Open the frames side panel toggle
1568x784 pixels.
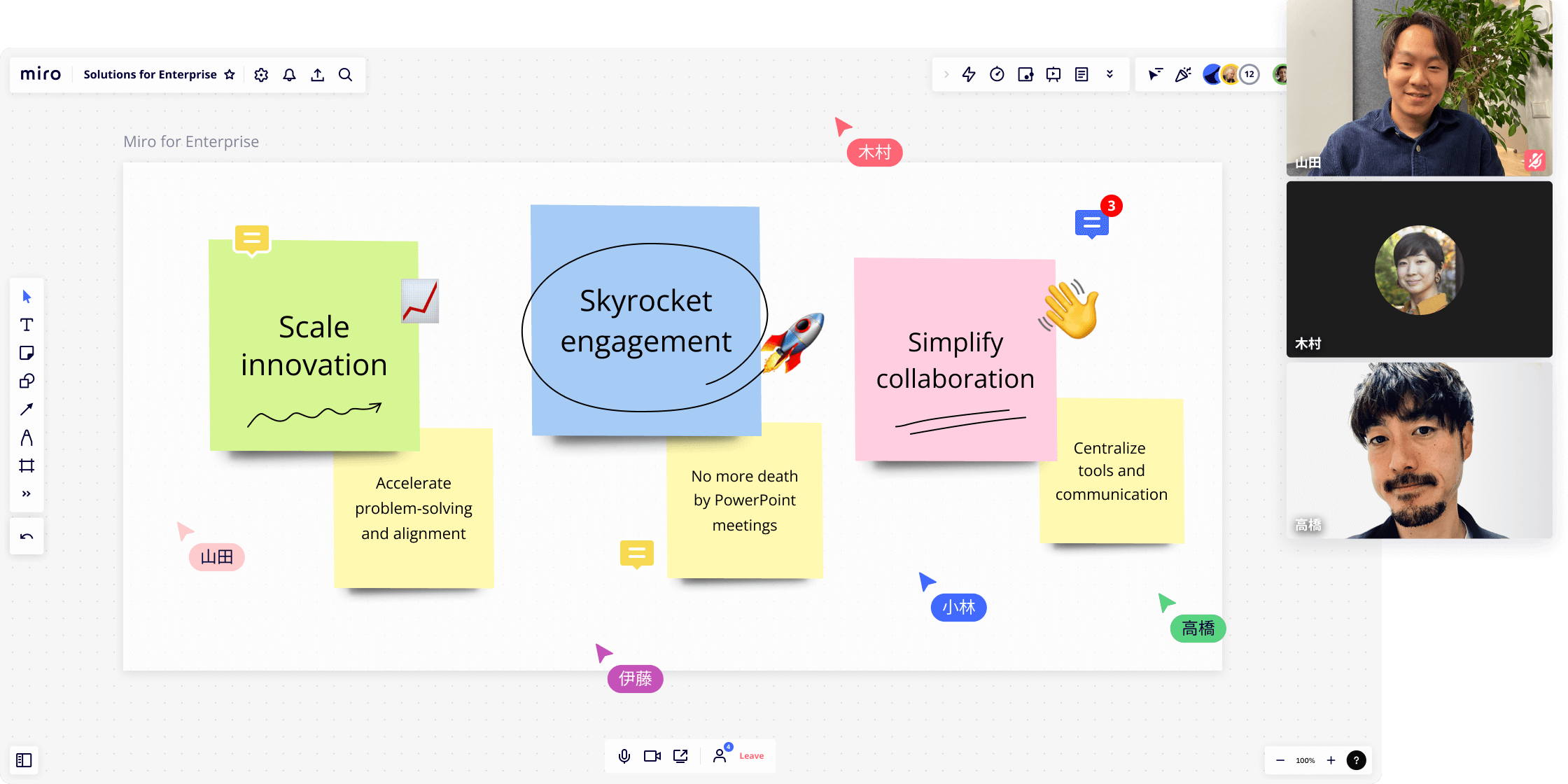(x=24, y=760)
